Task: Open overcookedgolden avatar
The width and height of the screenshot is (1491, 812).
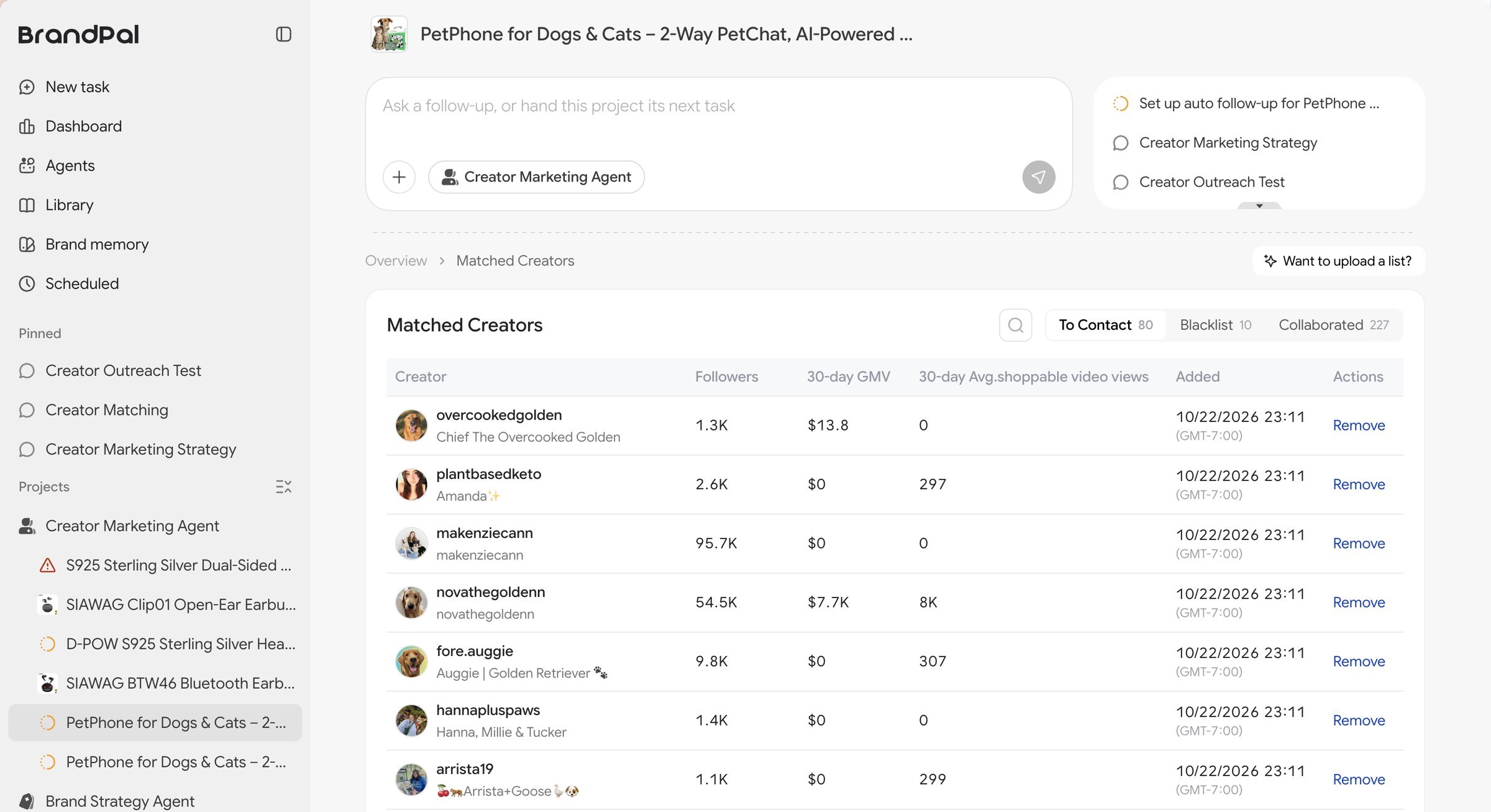Action: 411,426
